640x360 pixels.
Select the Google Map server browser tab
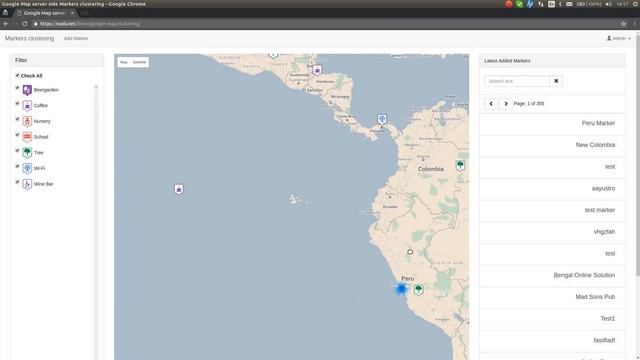tap(44, 13)
